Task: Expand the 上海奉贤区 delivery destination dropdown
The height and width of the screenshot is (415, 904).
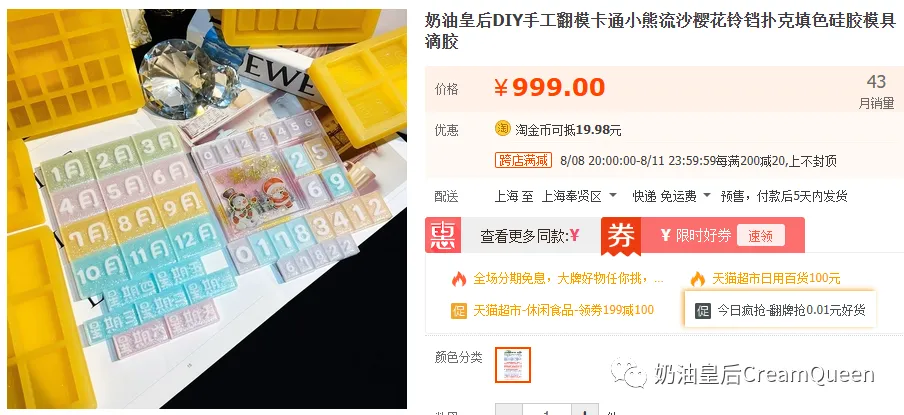Action: click(613, 196)
